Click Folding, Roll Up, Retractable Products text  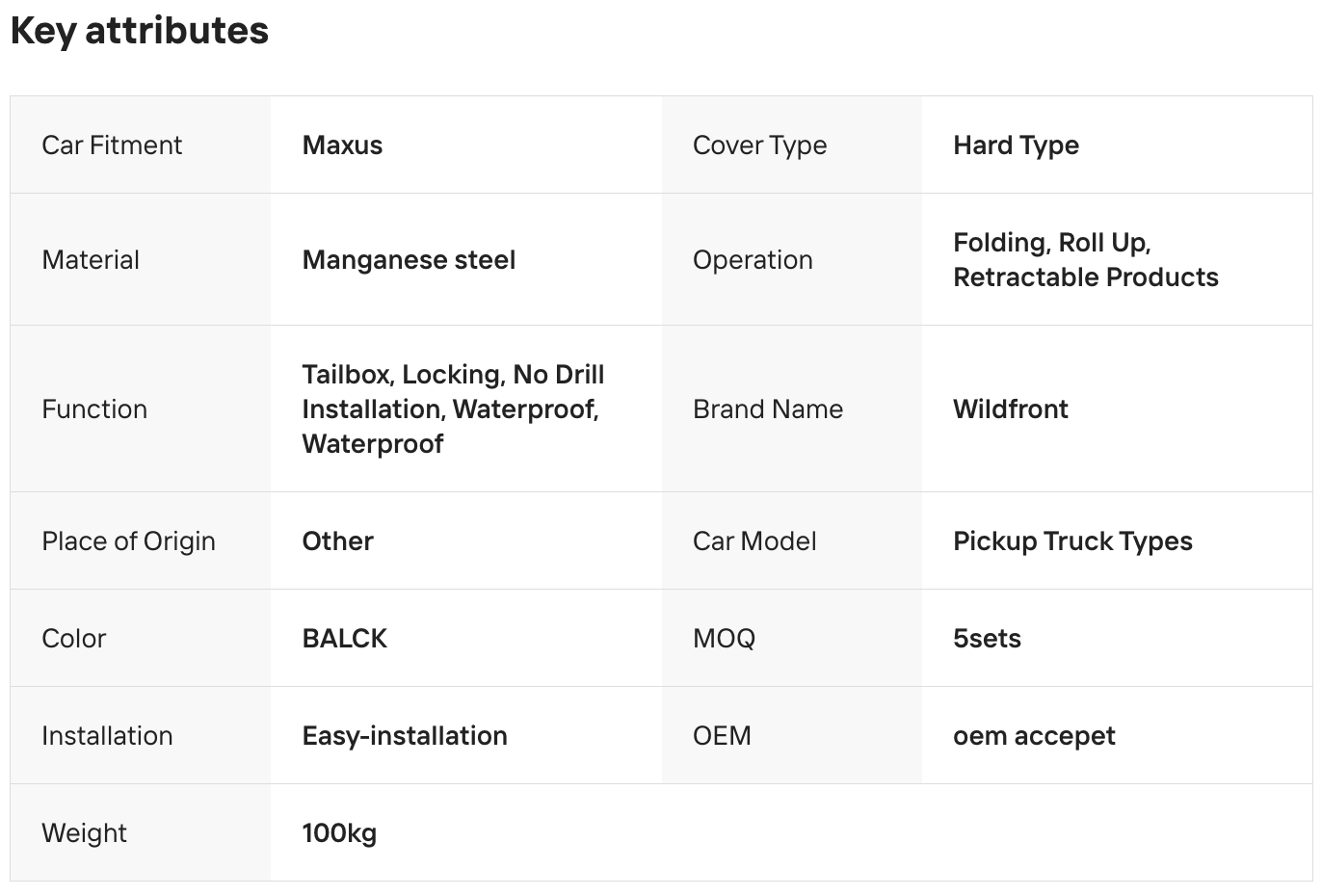[1085, 260]
